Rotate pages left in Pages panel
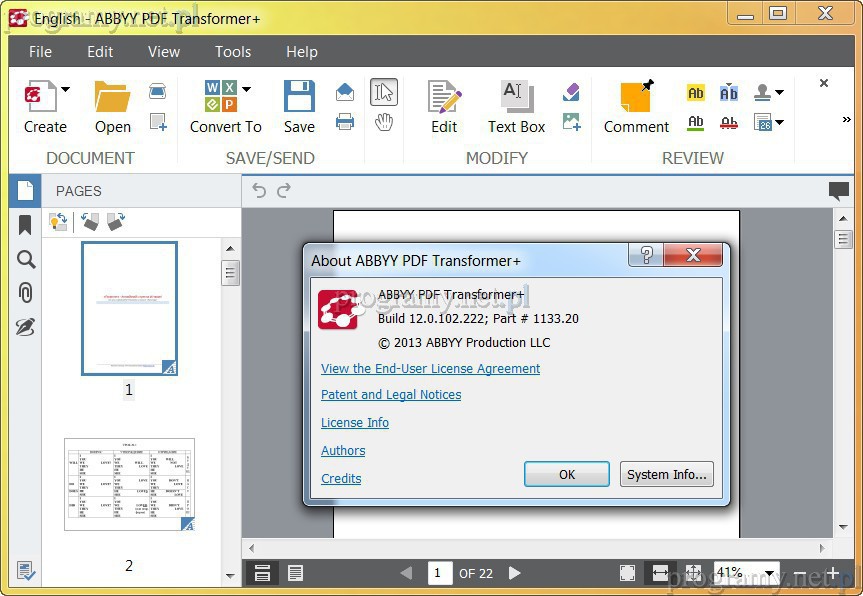Image resolution: width=863 pixels, height=596 pixels. point(91,222)
